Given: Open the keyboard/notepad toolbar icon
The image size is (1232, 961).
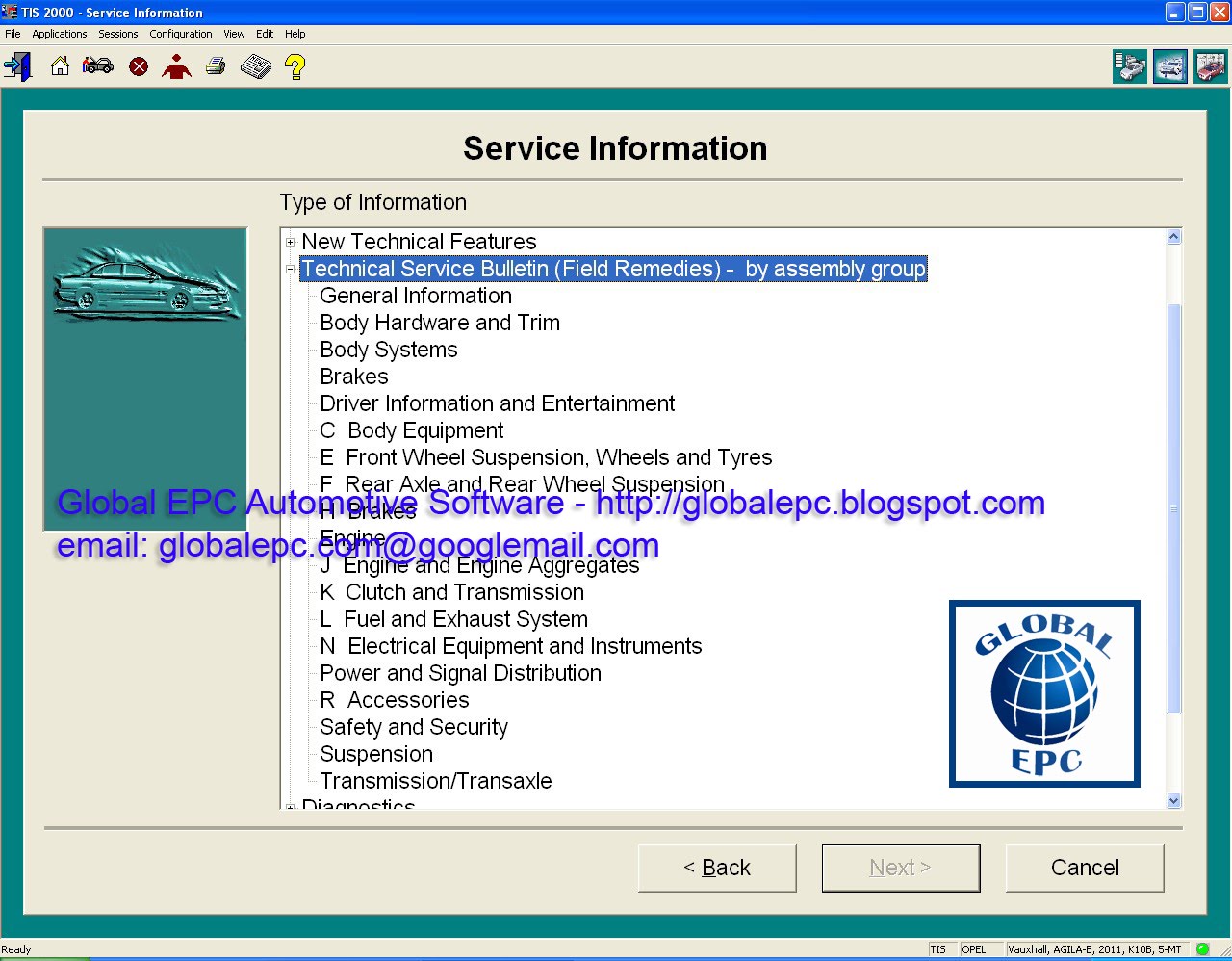Looking at the screenshot, I should point(256,66).
